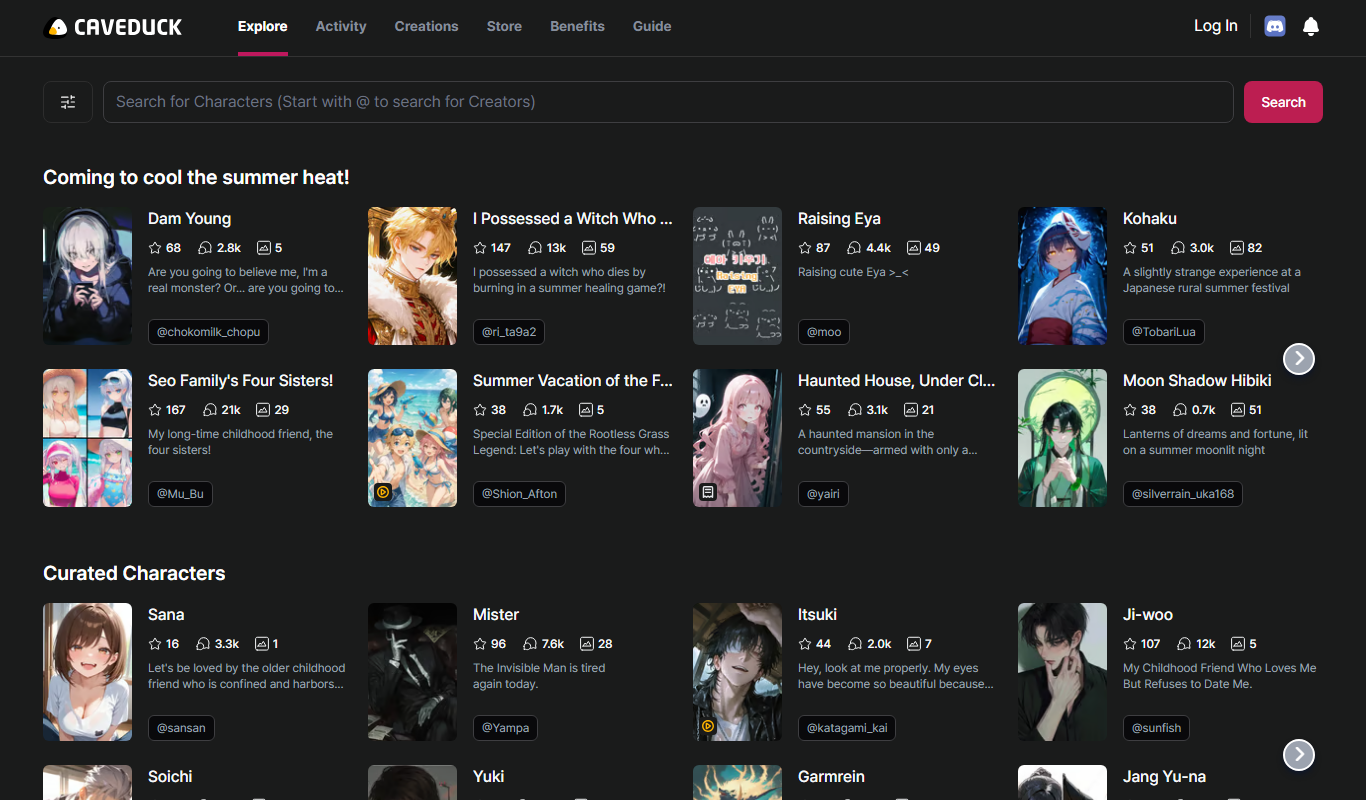This screenshot has width=1366, height=800.
Task: Open creator @yairi profile
Action: 823,494
